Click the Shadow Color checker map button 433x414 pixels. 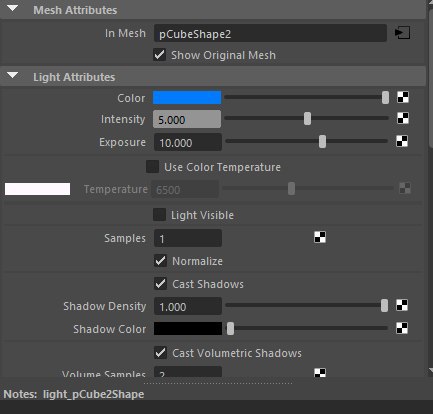[x=402, y=328]
